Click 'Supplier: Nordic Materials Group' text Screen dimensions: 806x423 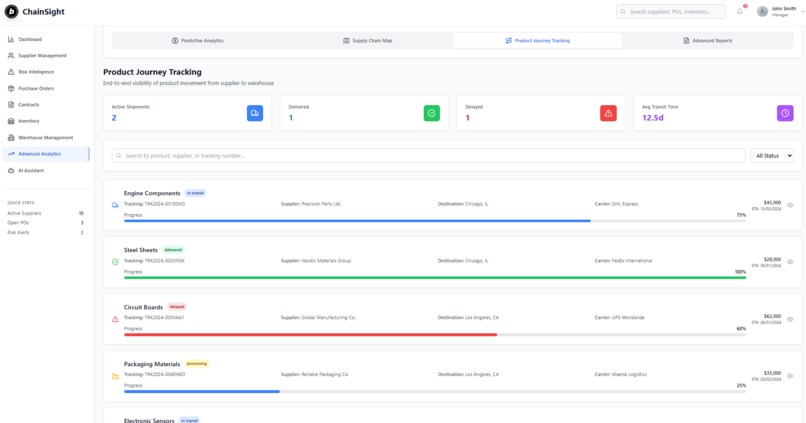(316, 261)
